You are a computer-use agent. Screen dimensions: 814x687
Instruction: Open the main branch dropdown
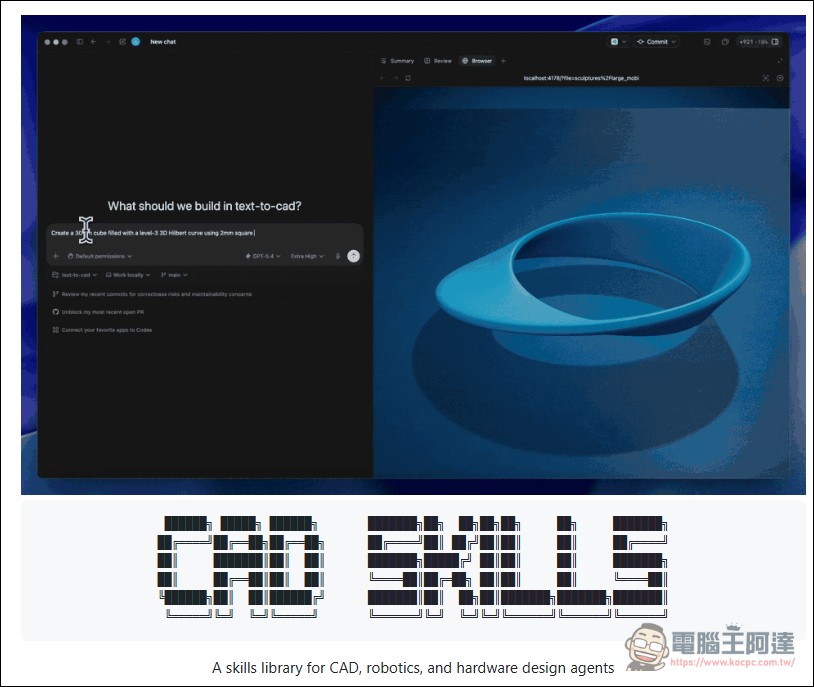[174, 275]
